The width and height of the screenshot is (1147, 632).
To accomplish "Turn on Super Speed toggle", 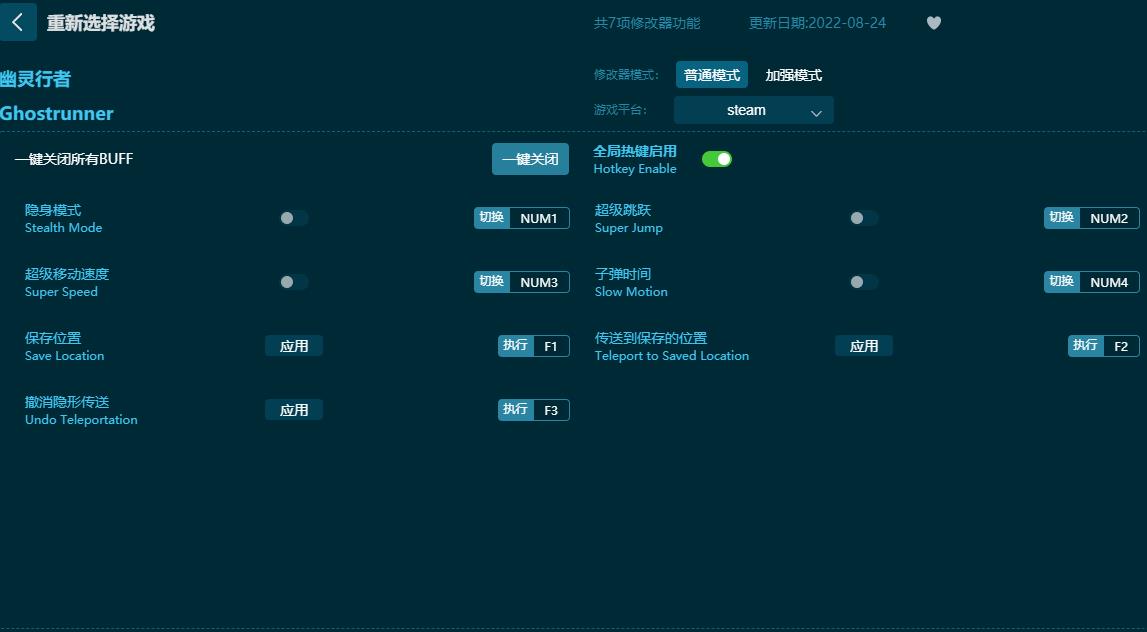I will 294,282.
